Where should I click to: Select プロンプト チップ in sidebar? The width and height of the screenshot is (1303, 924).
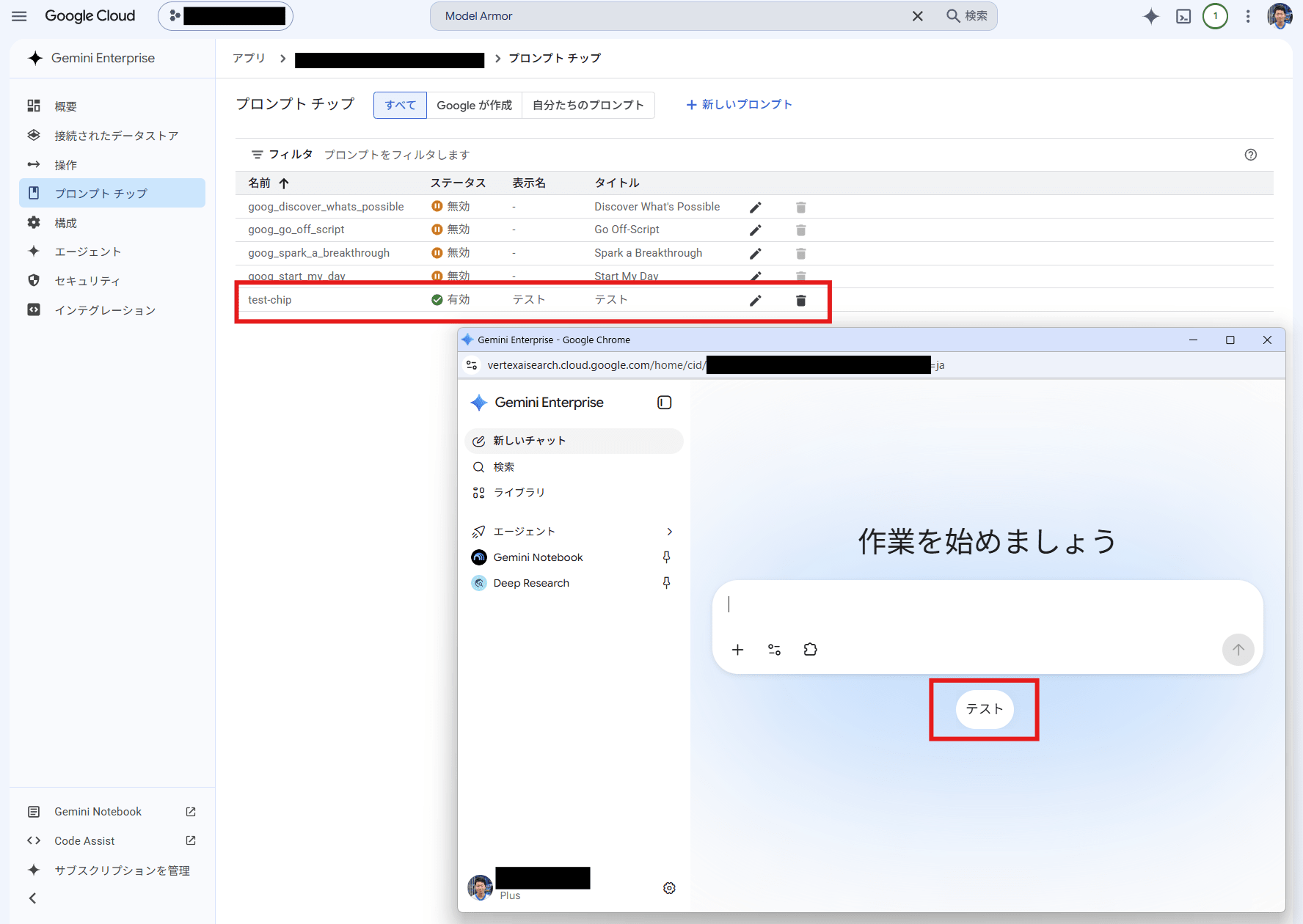click(112, 193)
